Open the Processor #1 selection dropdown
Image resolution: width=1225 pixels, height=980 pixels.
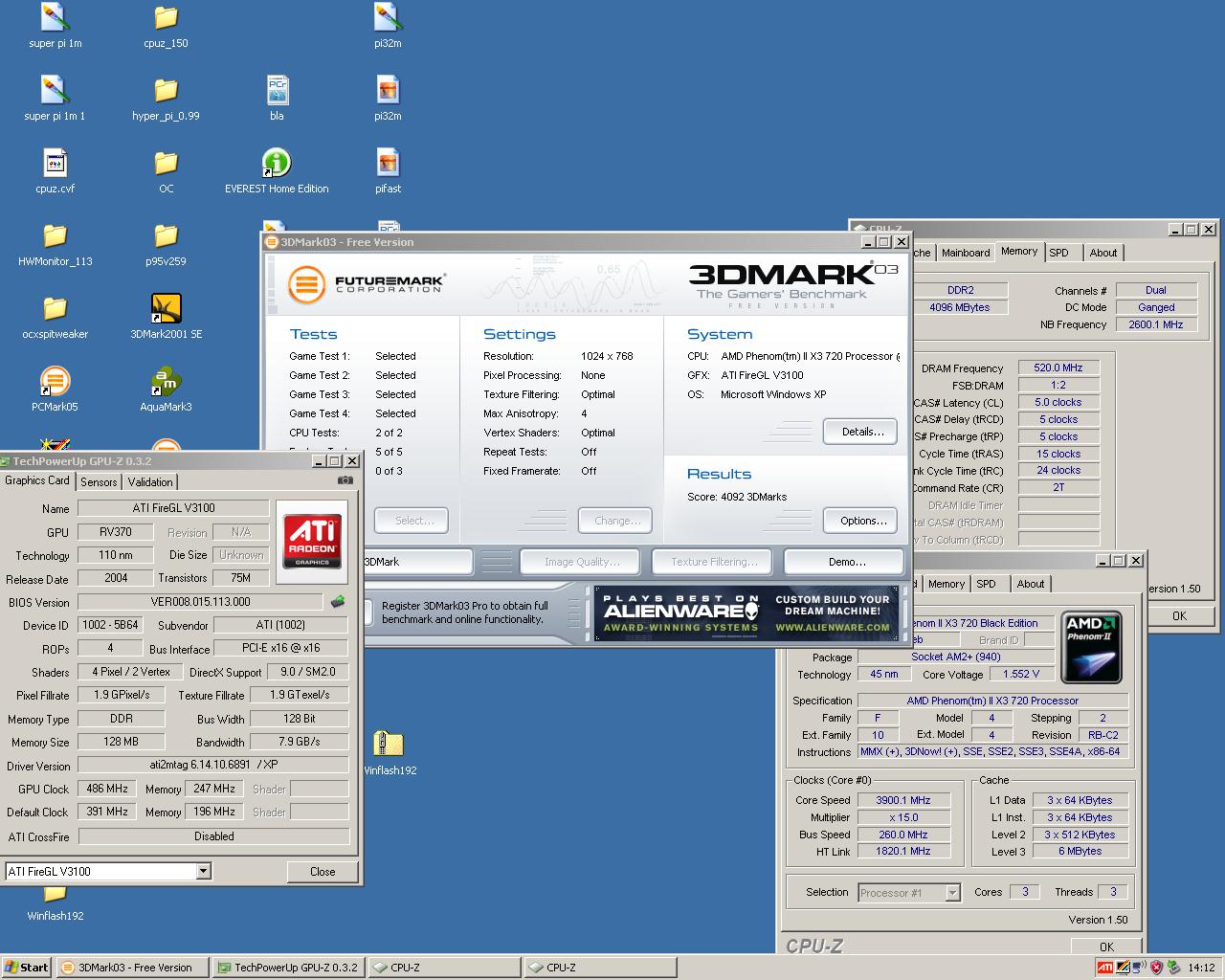[952, 893]
